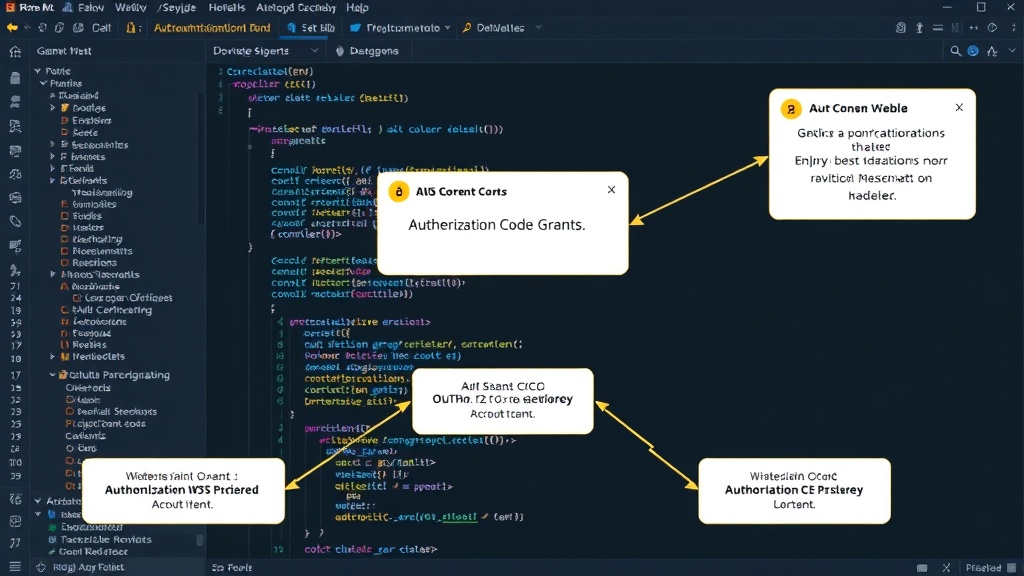Open the Wellvy menu
Screen dimensions: 1024x576
coord(131,8)
